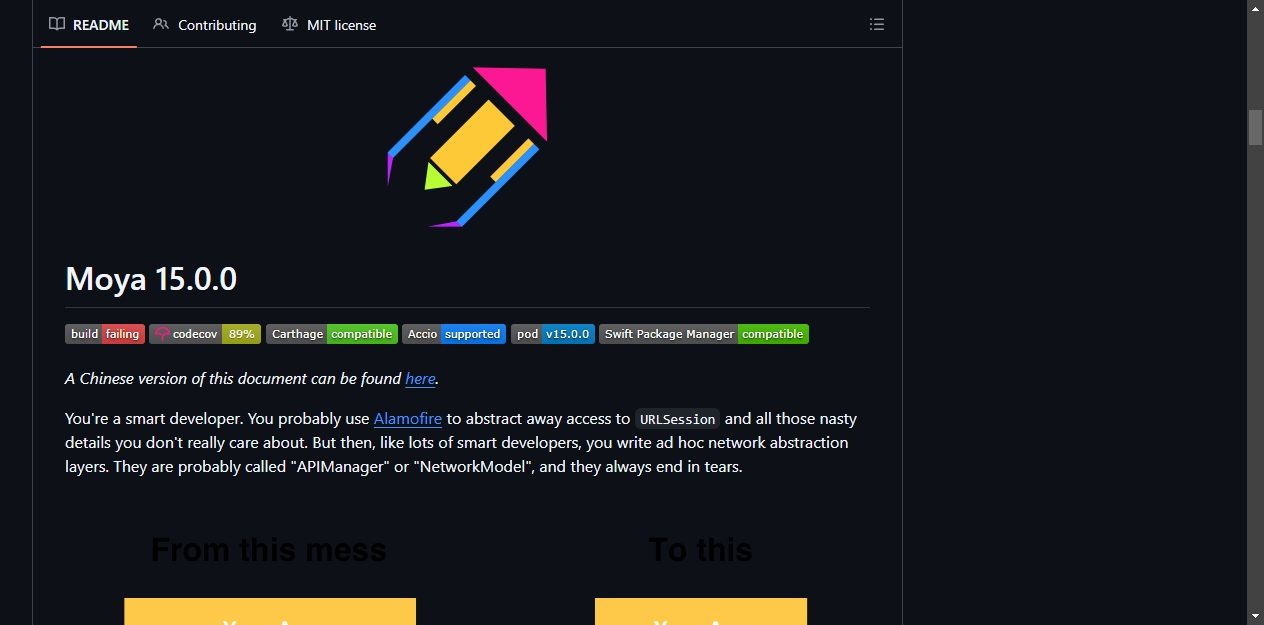Follow the 'here' Chinese version link
1264x625 pixels.
(x=420, y=379)
